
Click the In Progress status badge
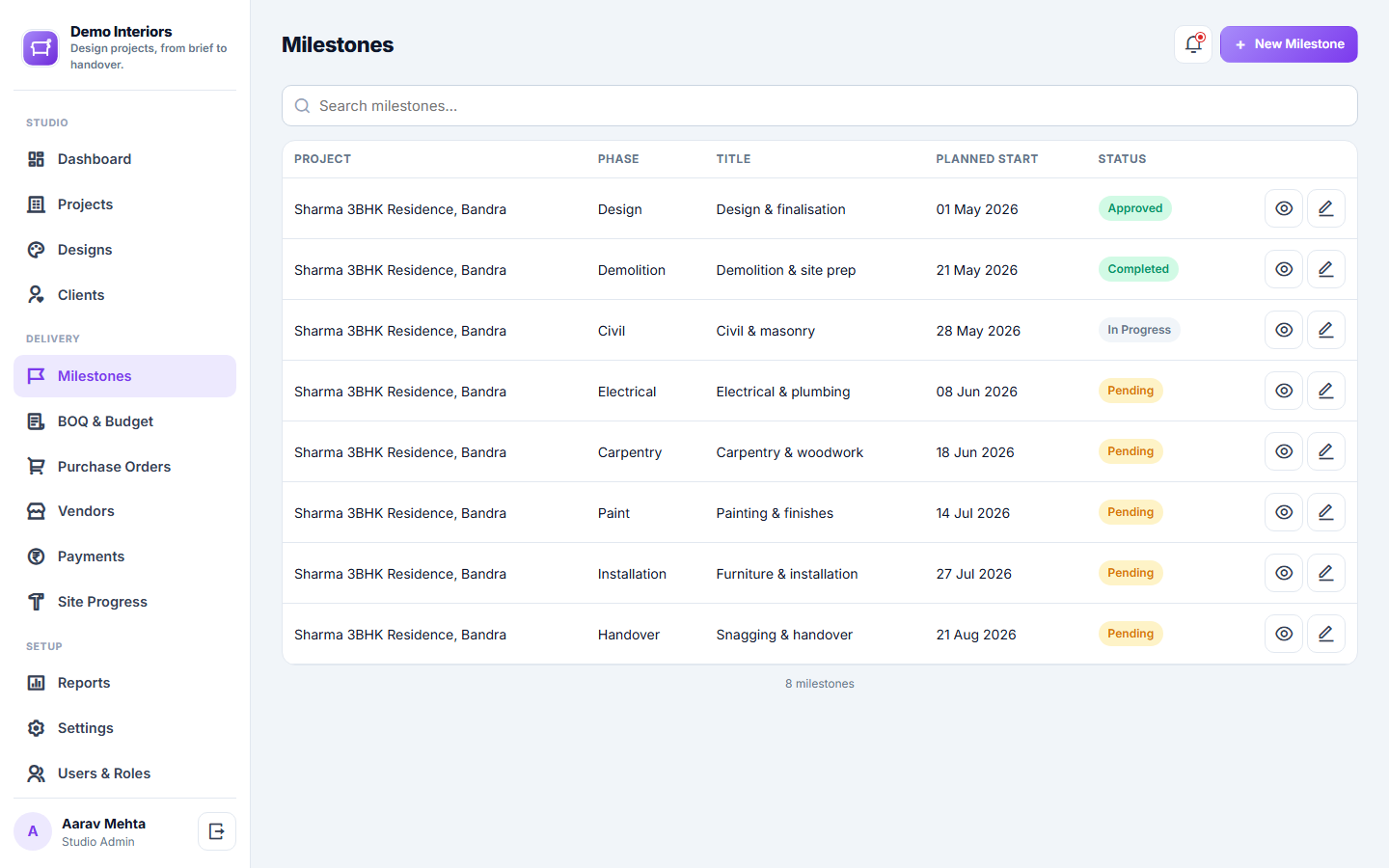[1139, 330]
